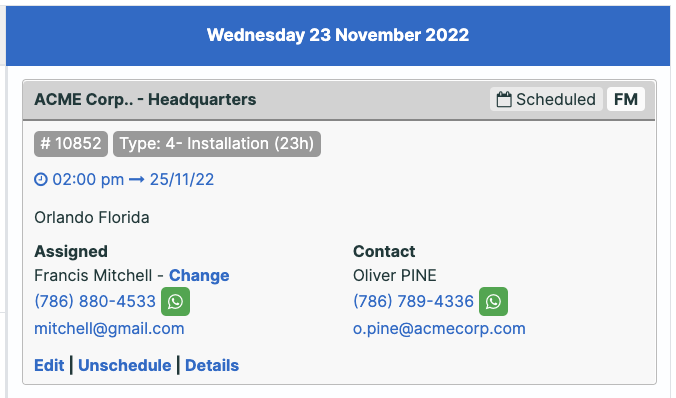Click the Wednesday 23 November 2022 header
Image resolution: width=676 pixels, height=398 pixels.
pos(338,35)
